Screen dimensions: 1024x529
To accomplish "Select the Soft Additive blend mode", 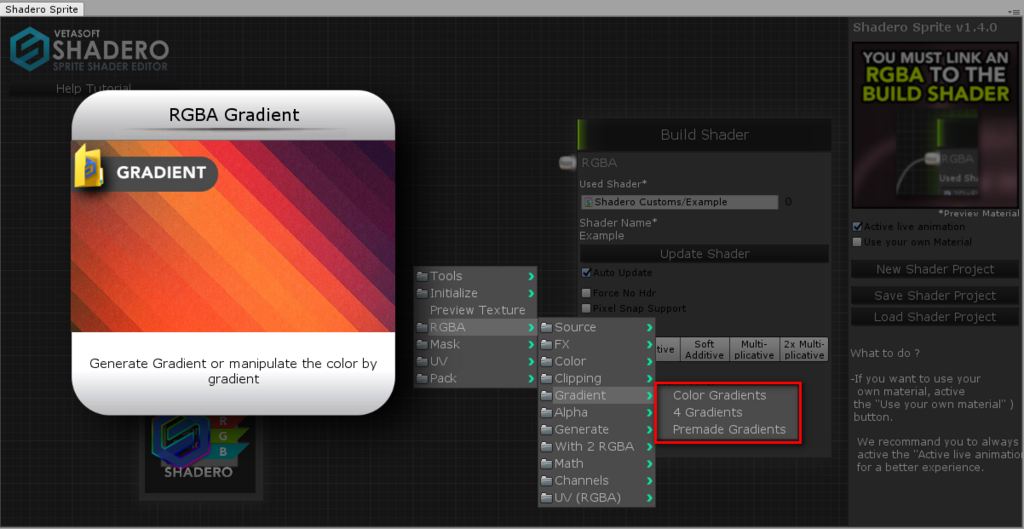I will point(705,349).
